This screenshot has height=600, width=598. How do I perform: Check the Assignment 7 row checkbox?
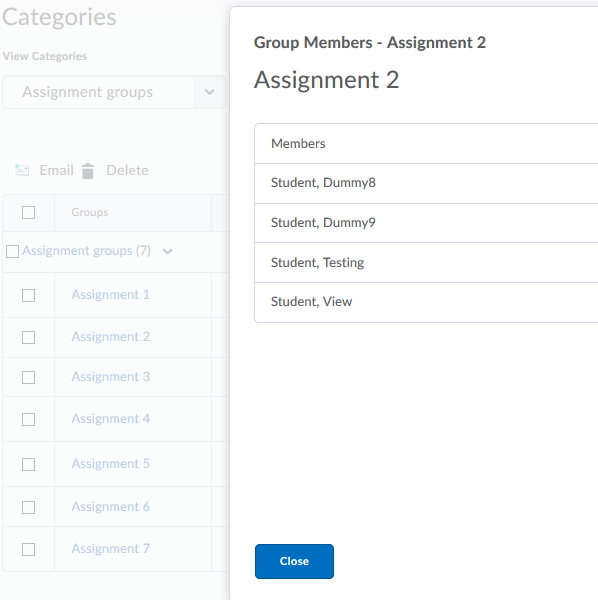29,549
